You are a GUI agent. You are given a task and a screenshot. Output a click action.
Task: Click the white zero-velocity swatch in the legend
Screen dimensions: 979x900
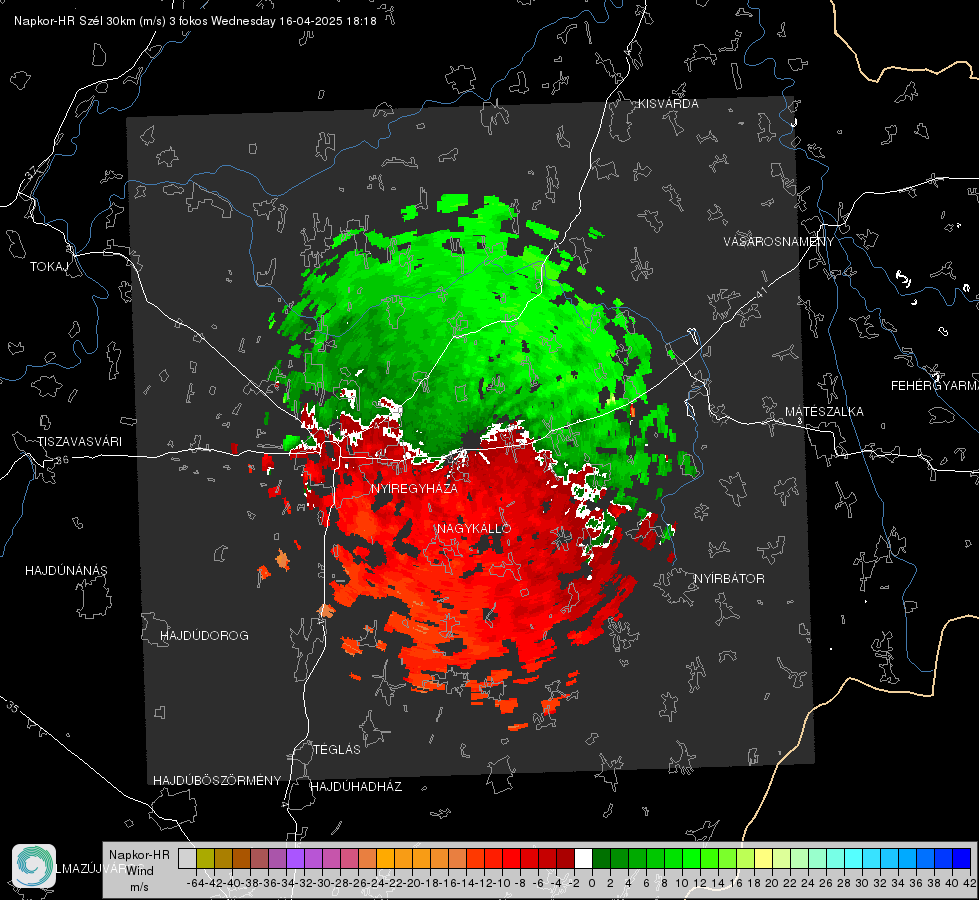point(583,858)
